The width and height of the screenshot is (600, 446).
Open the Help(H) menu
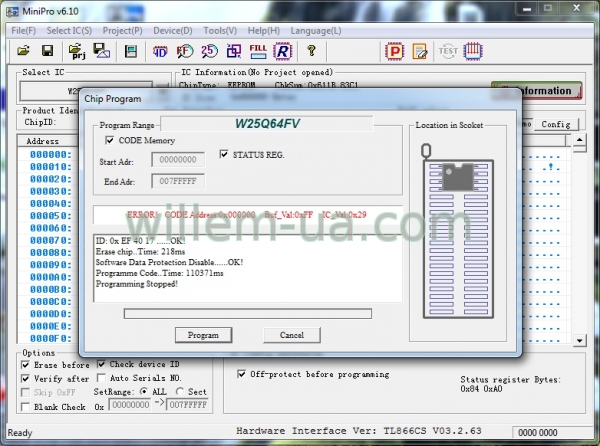pyautogui.click(x=264, y=31)
